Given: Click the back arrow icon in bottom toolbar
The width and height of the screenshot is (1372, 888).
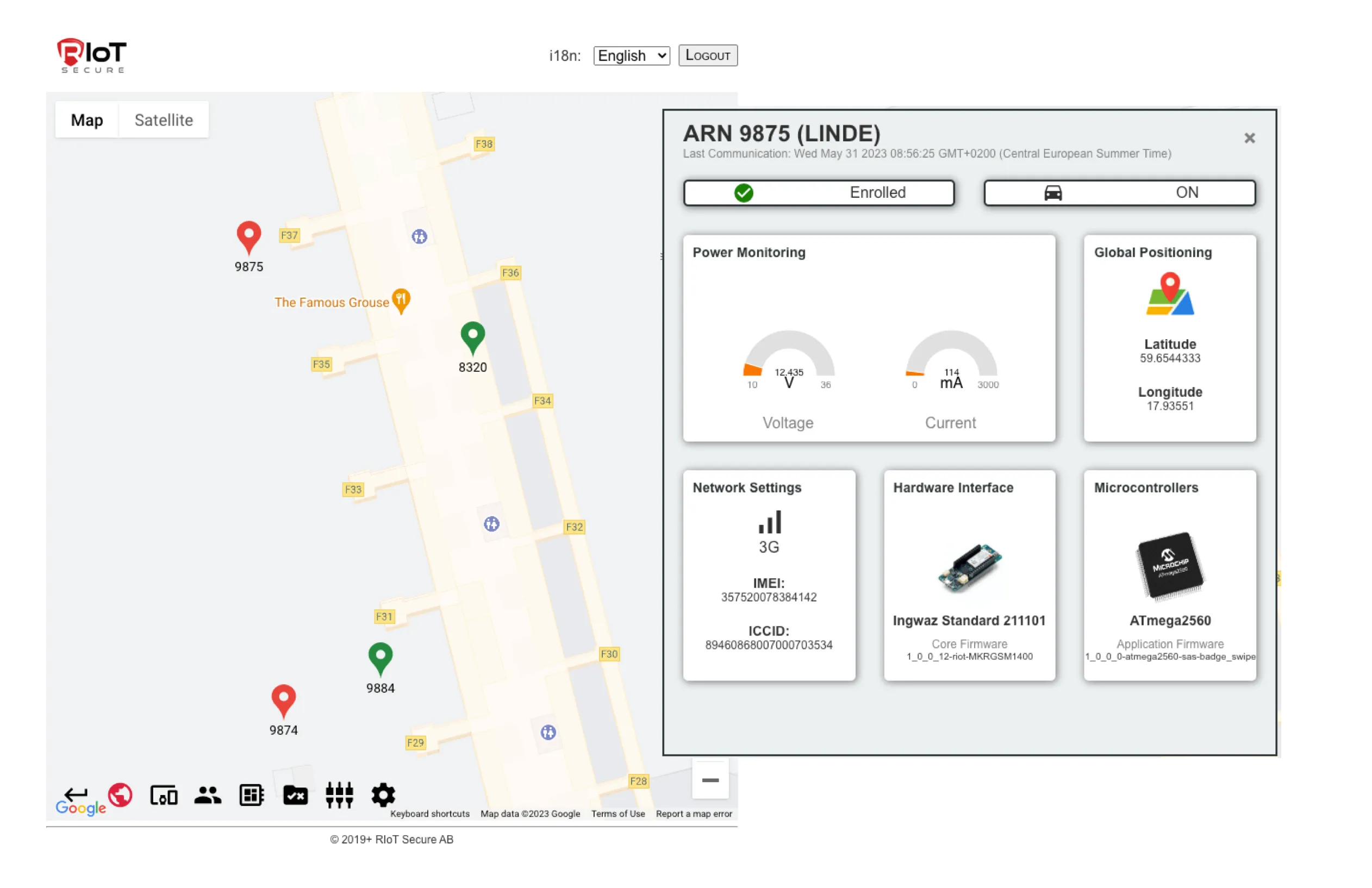Looking at the screenshot, I should (76, 795).
